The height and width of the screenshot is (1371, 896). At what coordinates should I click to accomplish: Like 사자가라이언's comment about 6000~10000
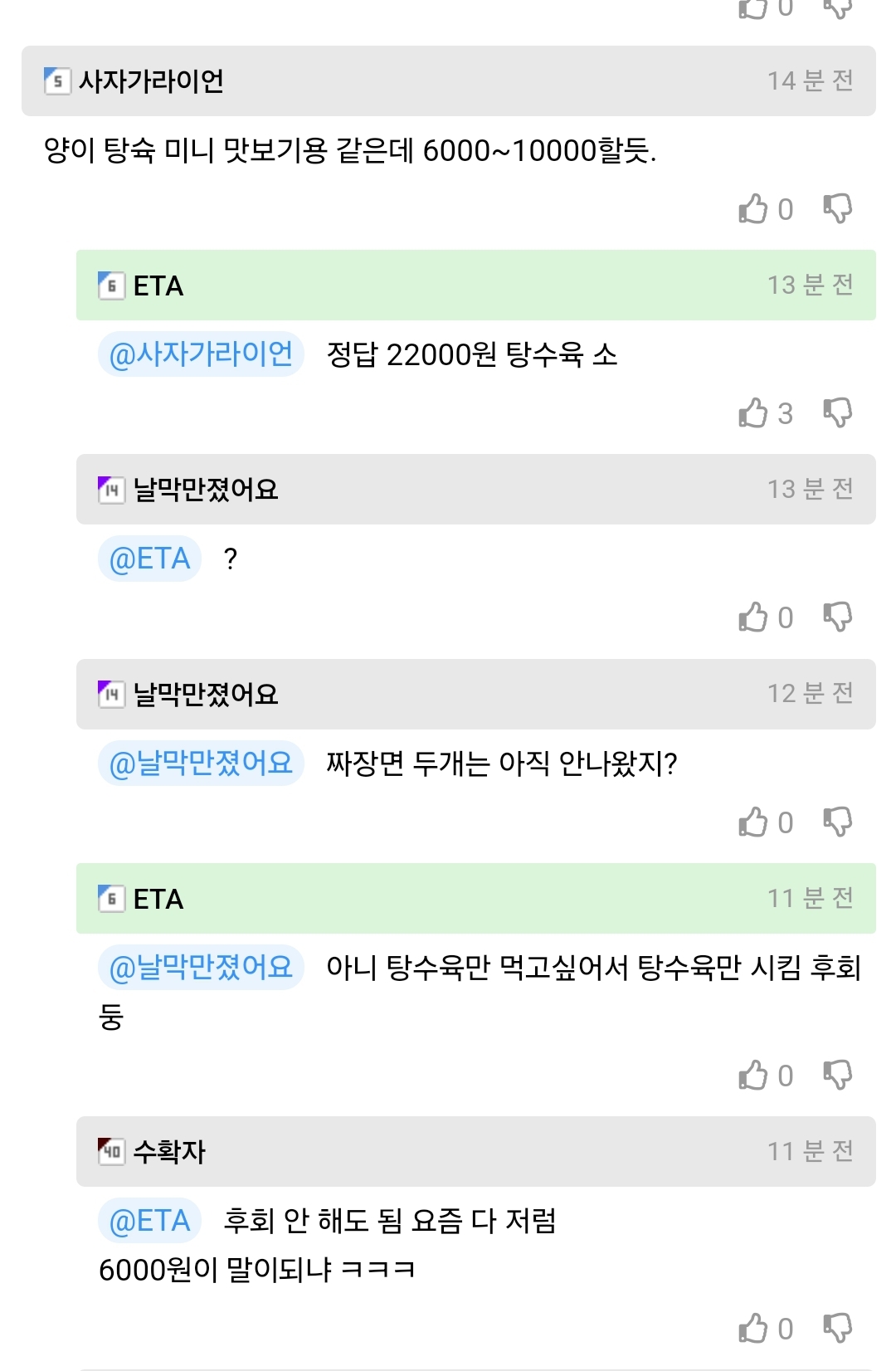coord(753,208)
